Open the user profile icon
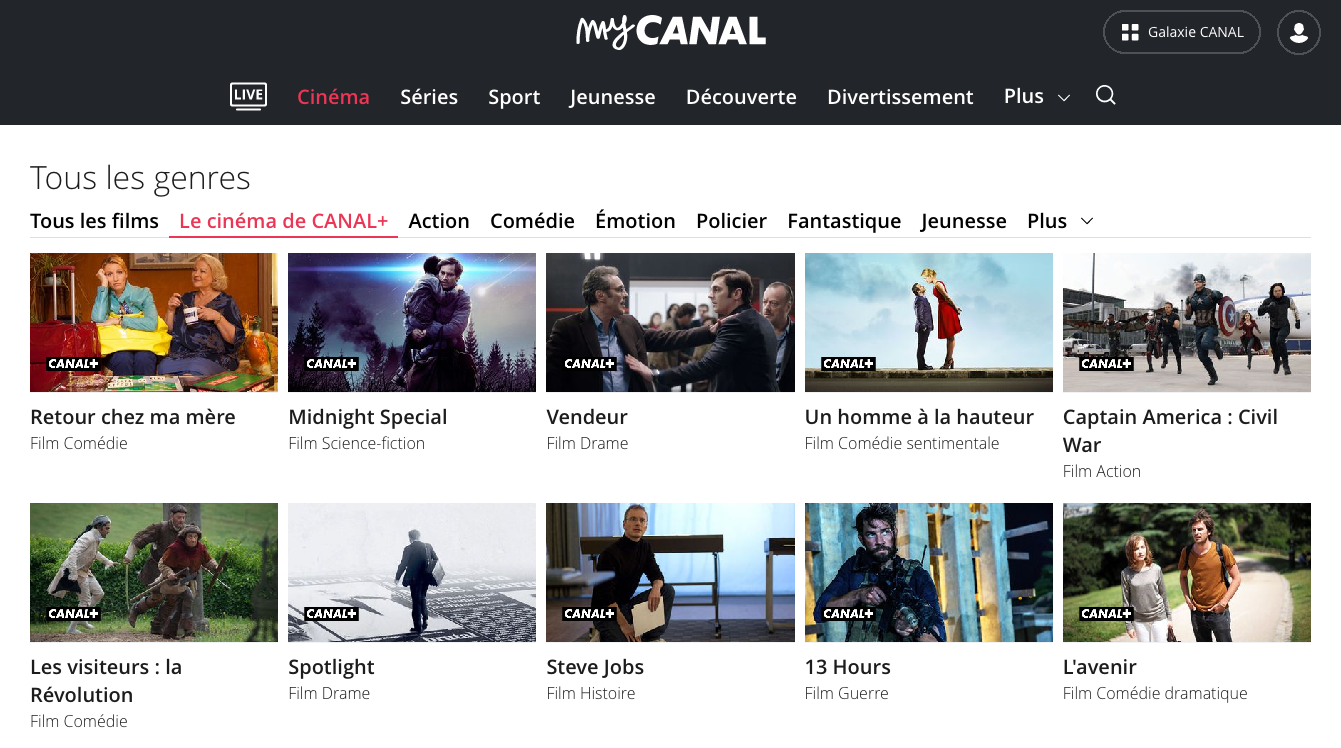 pos(1299,32)
